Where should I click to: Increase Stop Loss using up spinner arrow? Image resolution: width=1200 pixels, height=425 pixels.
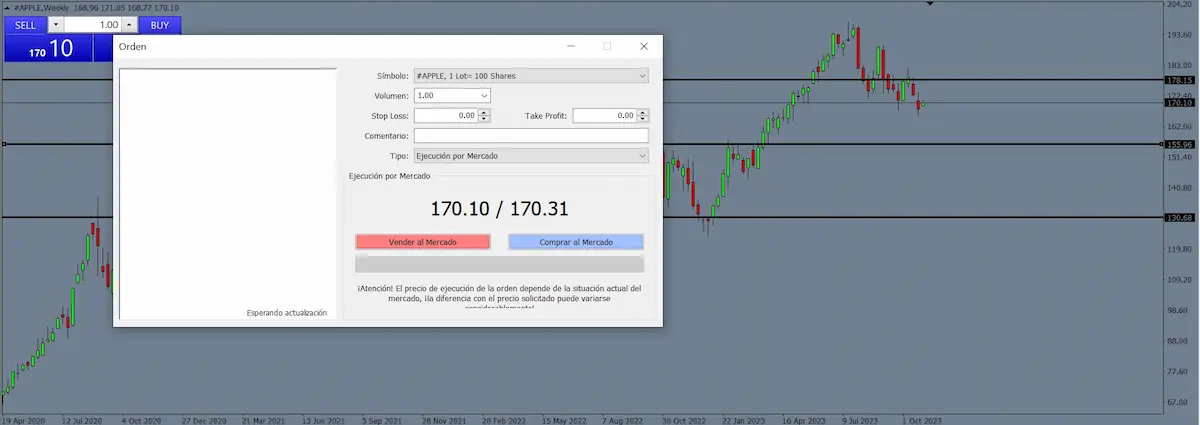click(x=484, y=112)
